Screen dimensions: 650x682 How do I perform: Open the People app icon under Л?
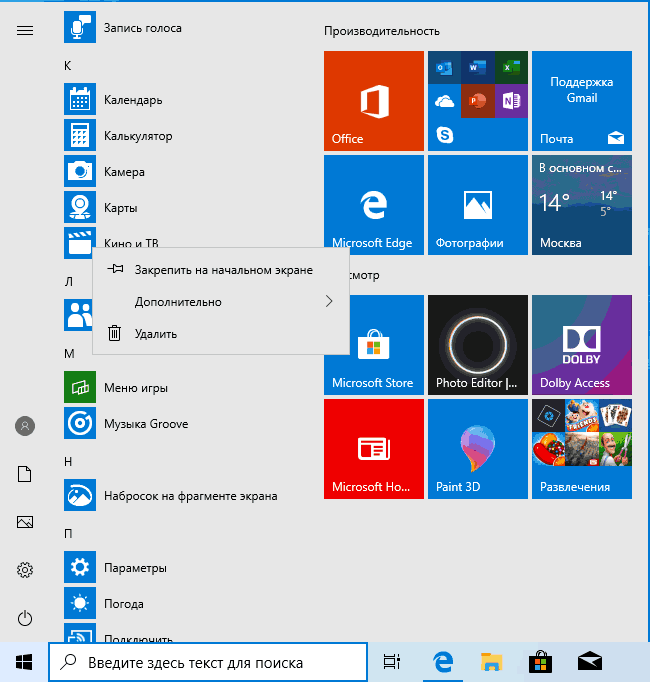click(x=78, y=315)
